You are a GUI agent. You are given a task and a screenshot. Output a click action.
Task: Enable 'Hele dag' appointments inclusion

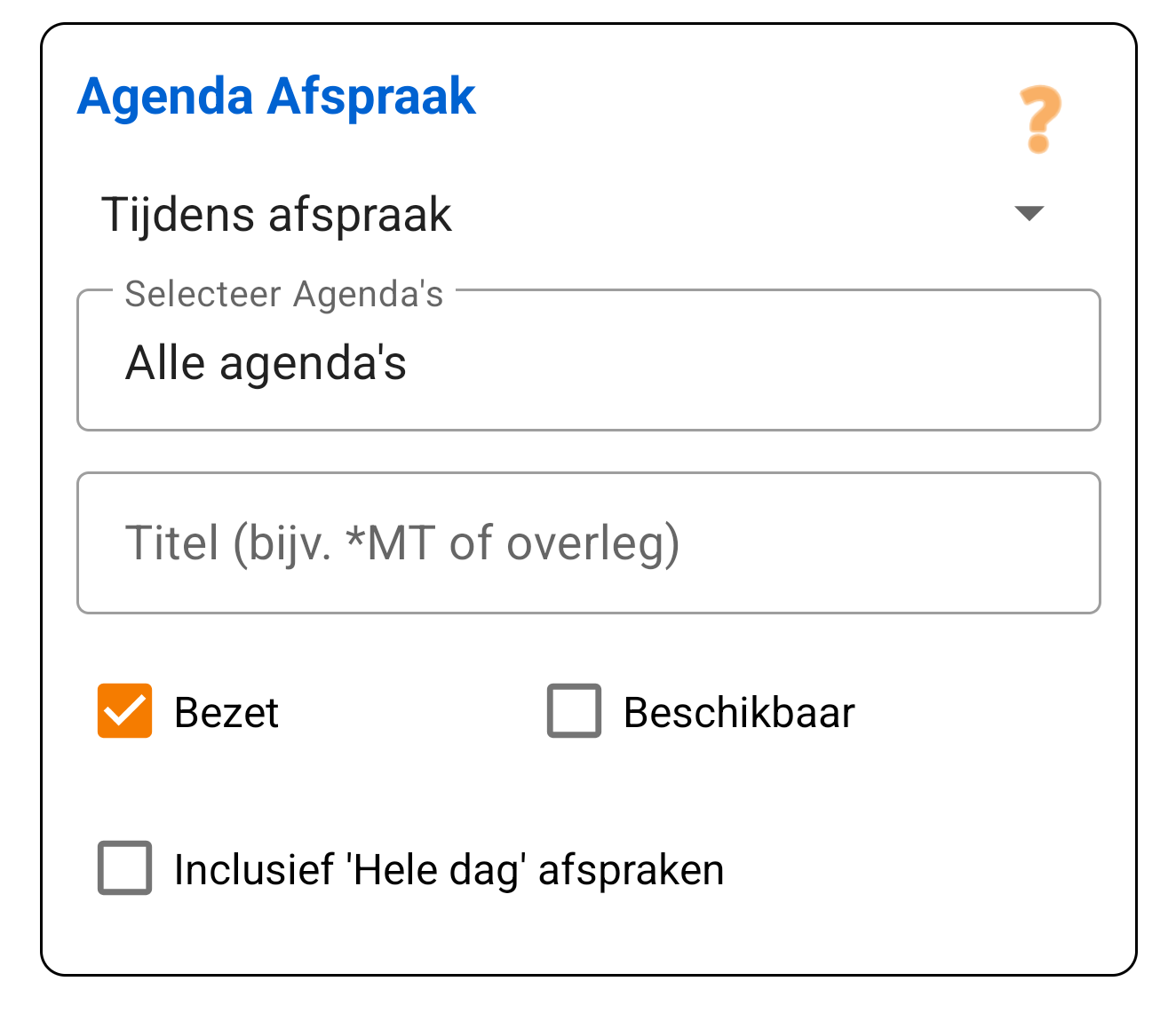123,868
